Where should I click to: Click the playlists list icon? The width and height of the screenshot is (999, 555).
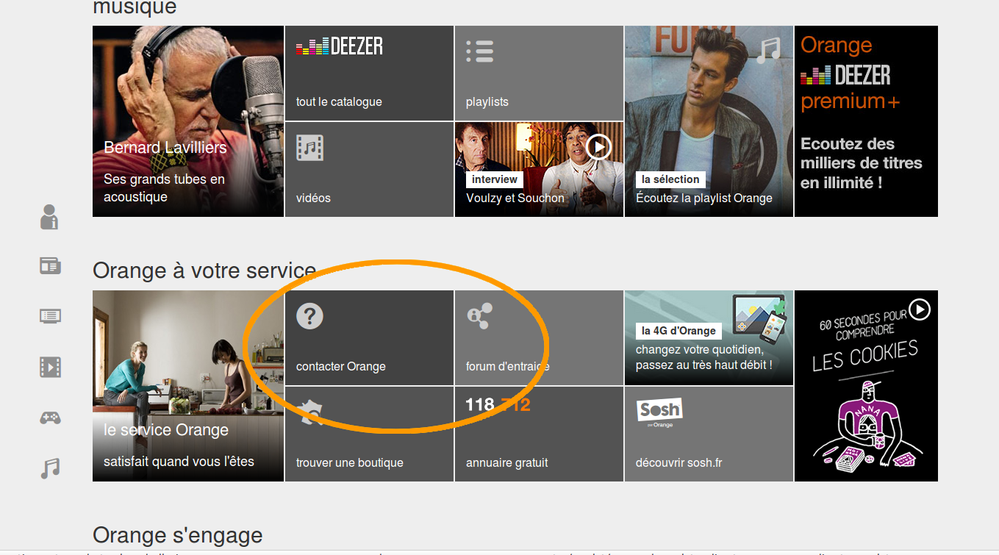click(x=480, y=51)
